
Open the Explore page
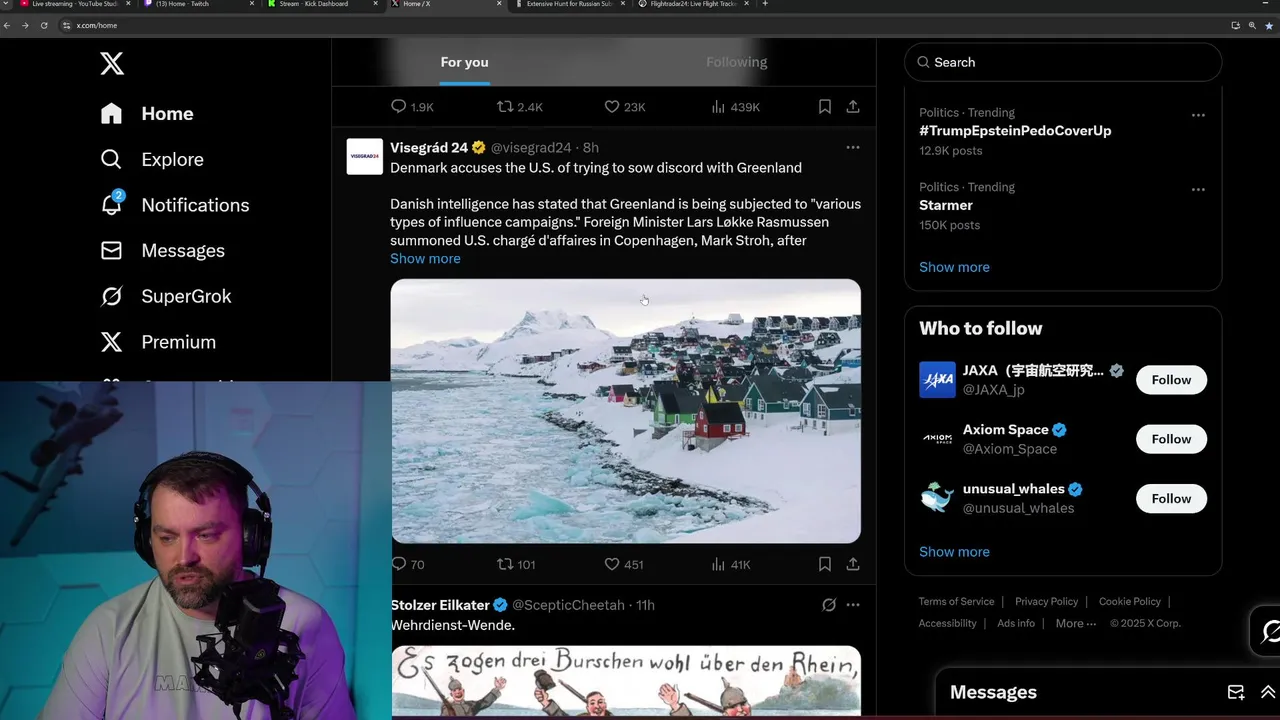152,160
